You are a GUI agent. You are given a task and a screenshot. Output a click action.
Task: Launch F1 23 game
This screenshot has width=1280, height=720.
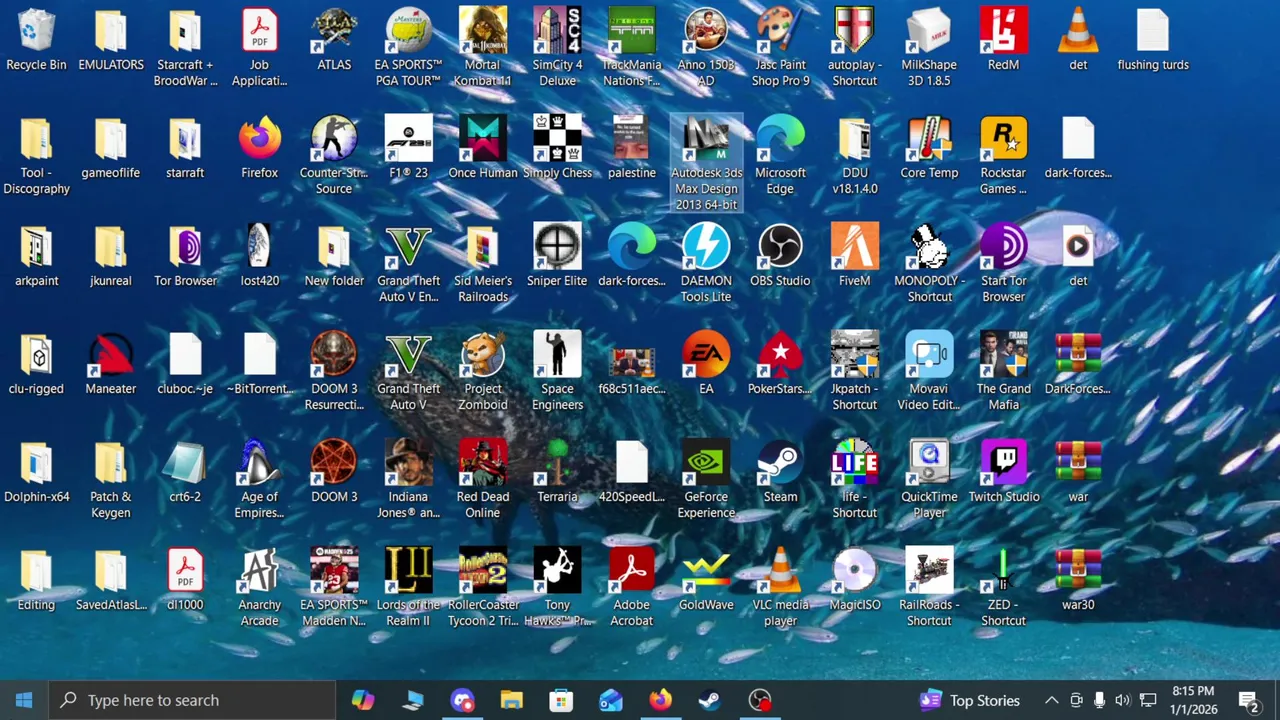tap(408, 148)
